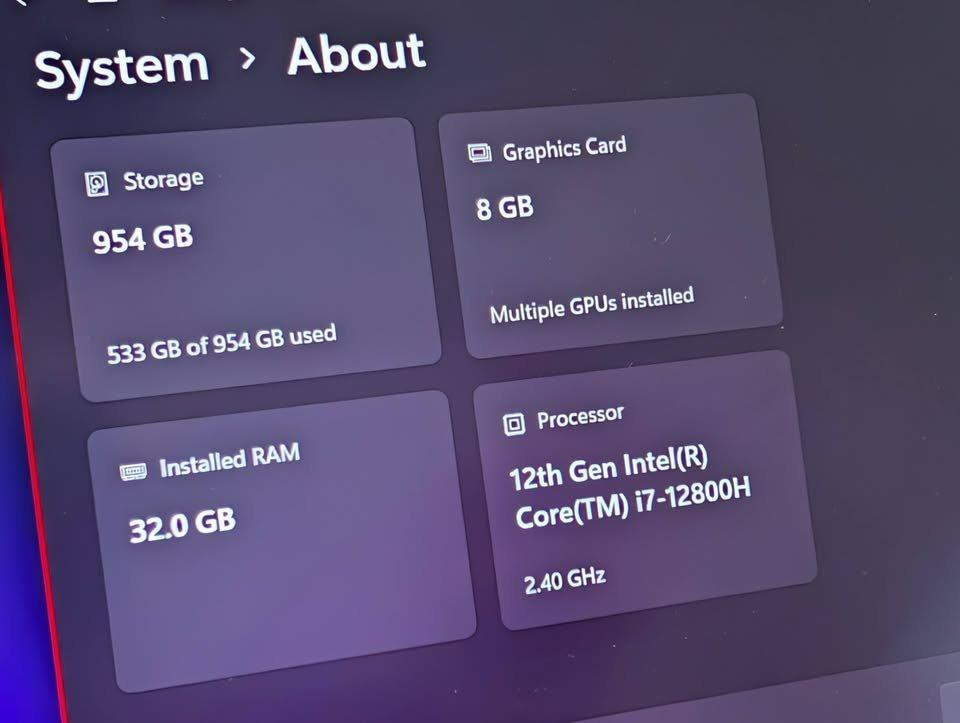Click the Graphics Card monitor icon
960x723 pixels.
coord(480,153)
